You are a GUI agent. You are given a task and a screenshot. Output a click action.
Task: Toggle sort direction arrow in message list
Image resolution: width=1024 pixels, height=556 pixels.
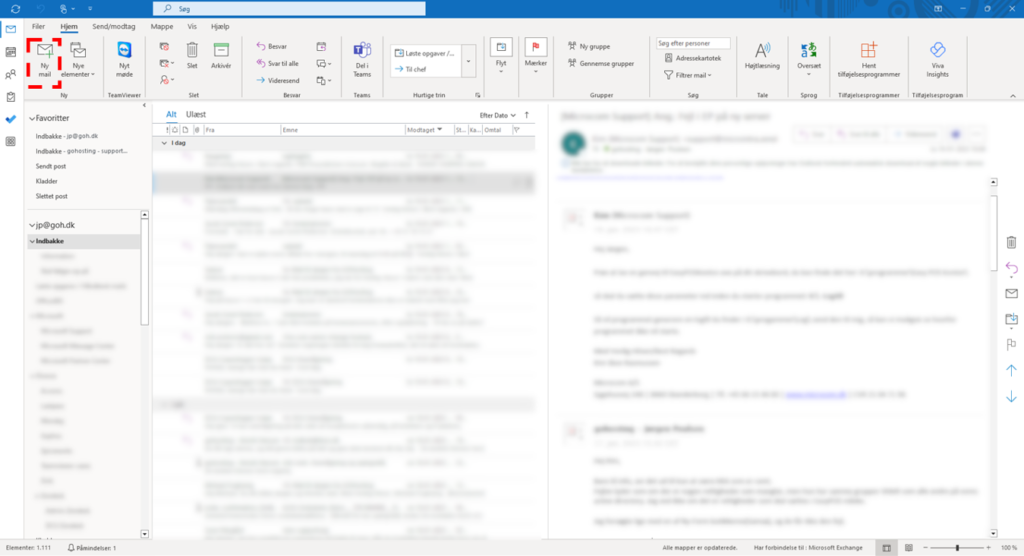527,115
